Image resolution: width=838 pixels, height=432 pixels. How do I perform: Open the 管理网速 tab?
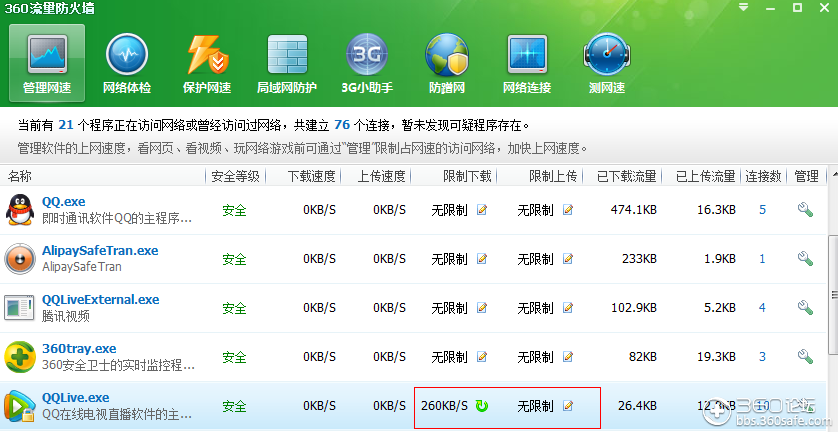click(x=47, y=63)
